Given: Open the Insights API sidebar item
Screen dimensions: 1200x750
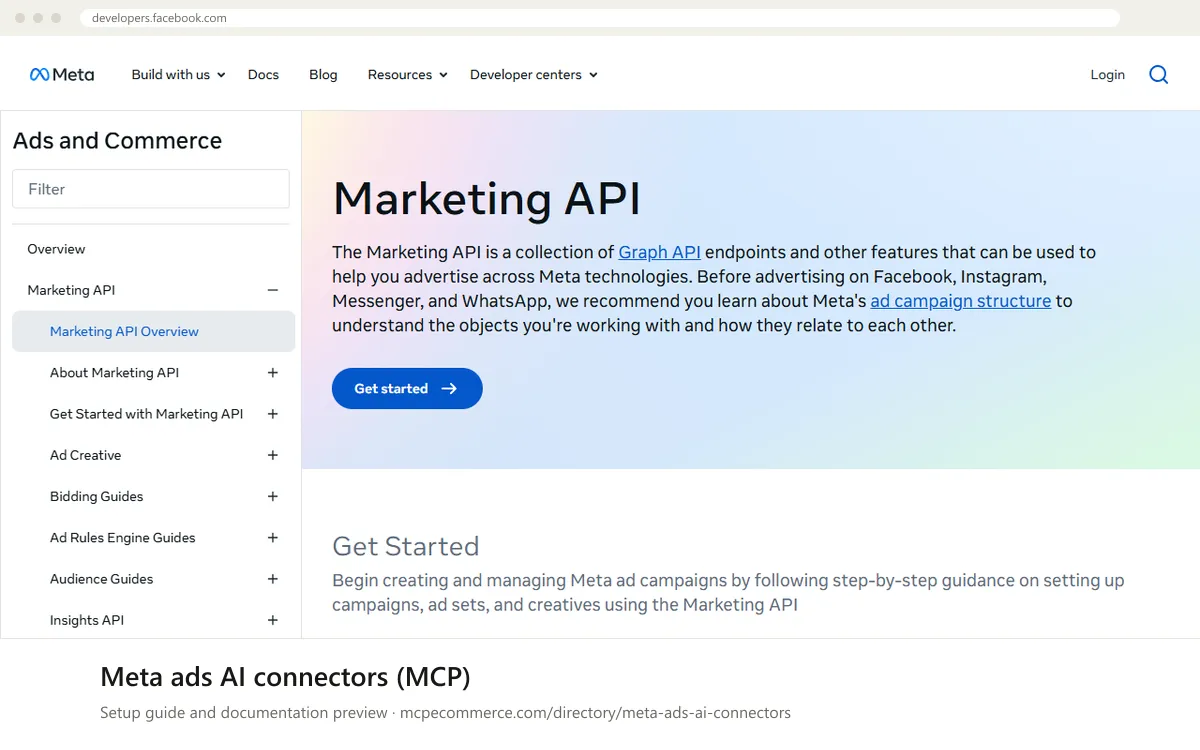Looking at the screenshot, I should 87,620.
